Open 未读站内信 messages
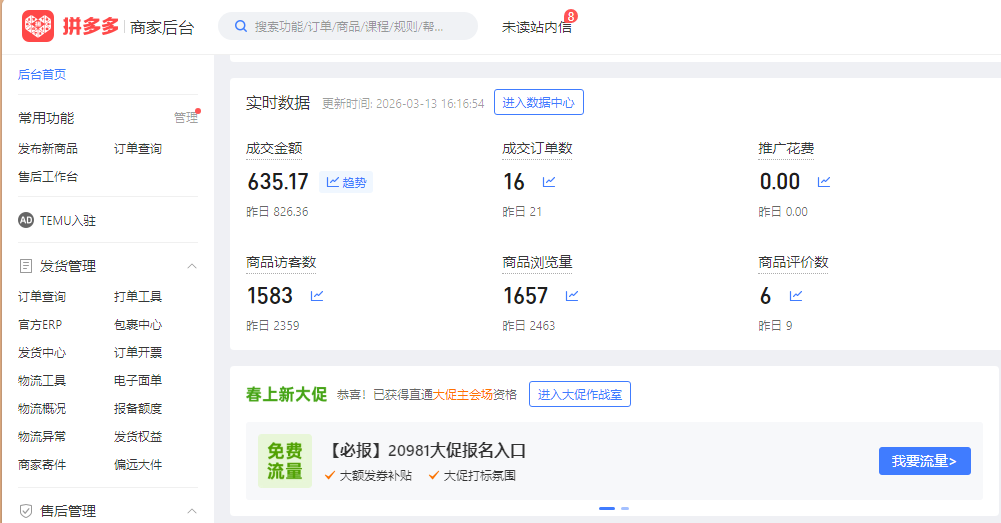The image size is (1001, 523). (x=536, y=27)
